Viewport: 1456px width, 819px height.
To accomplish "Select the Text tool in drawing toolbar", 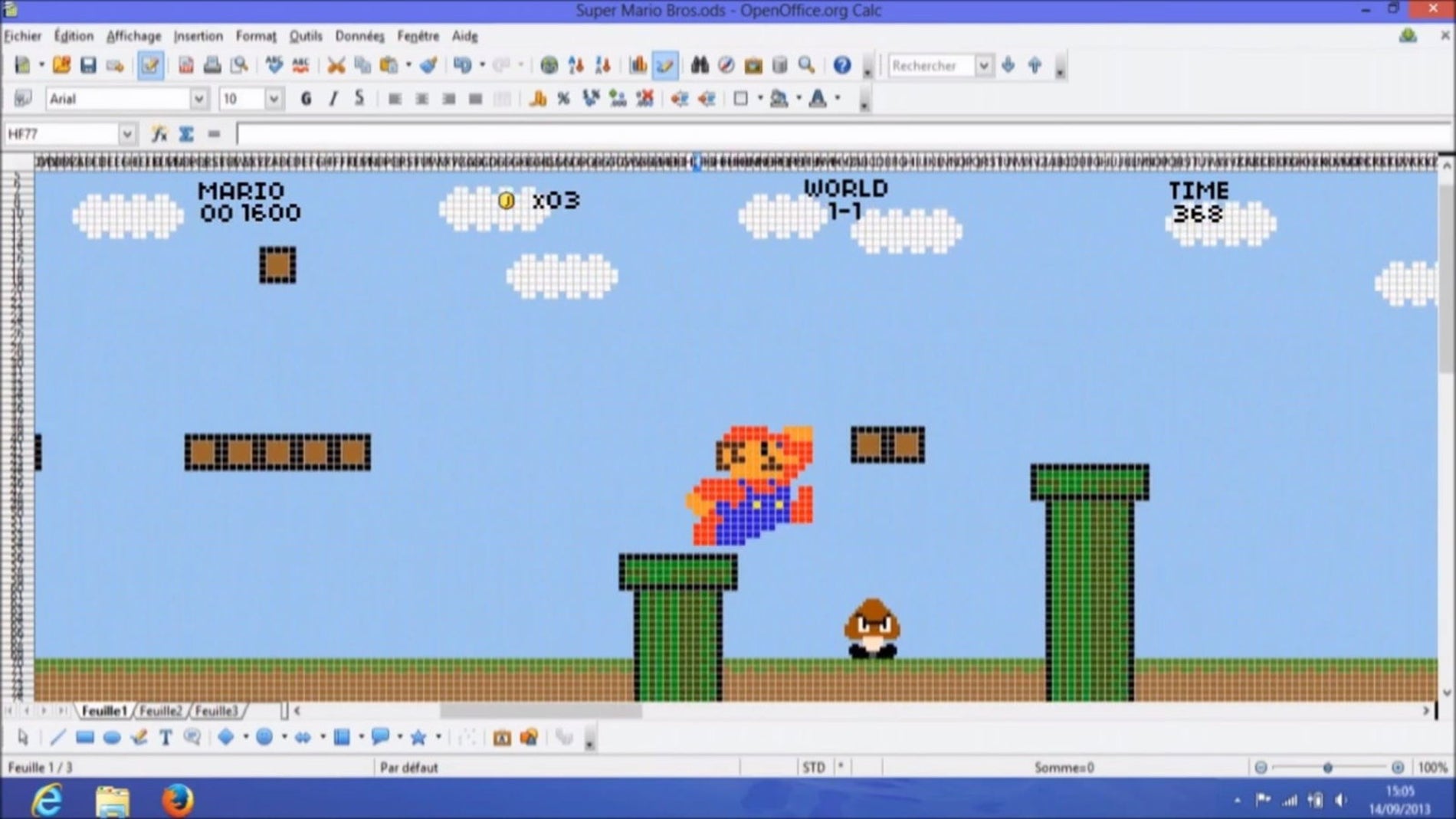I will (x=166, y=737).
